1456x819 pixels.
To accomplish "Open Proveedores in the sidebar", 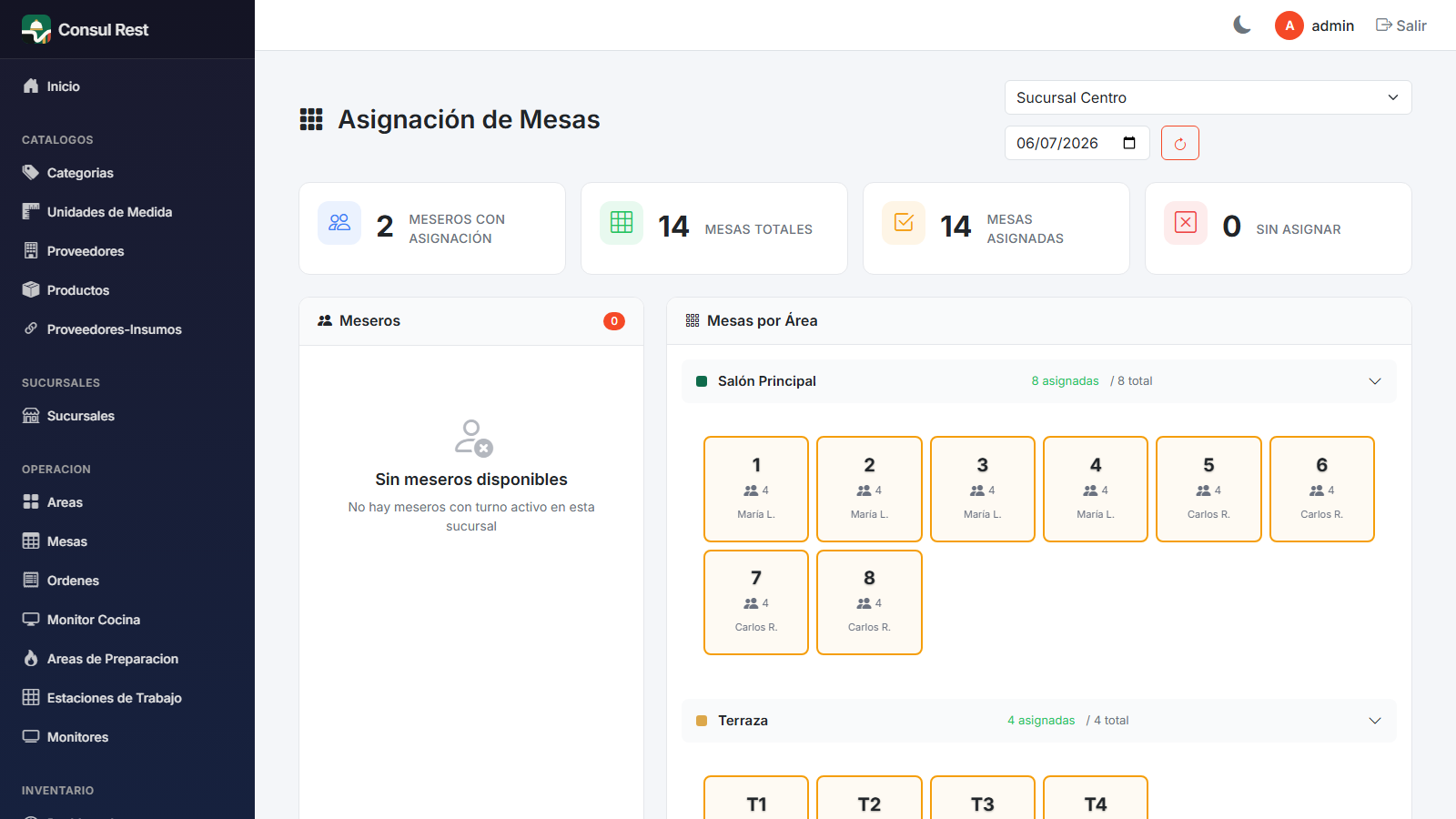I will click(x=127, y=251).
